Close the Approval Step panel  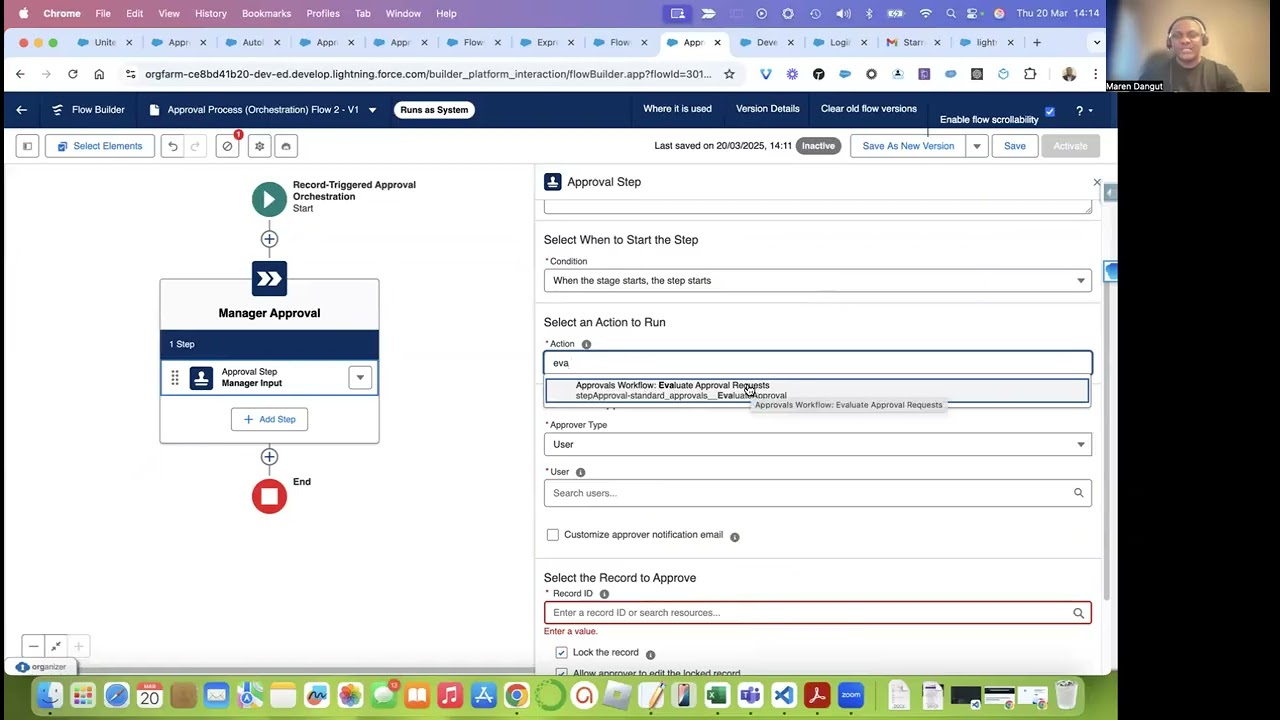(1096, 183)
